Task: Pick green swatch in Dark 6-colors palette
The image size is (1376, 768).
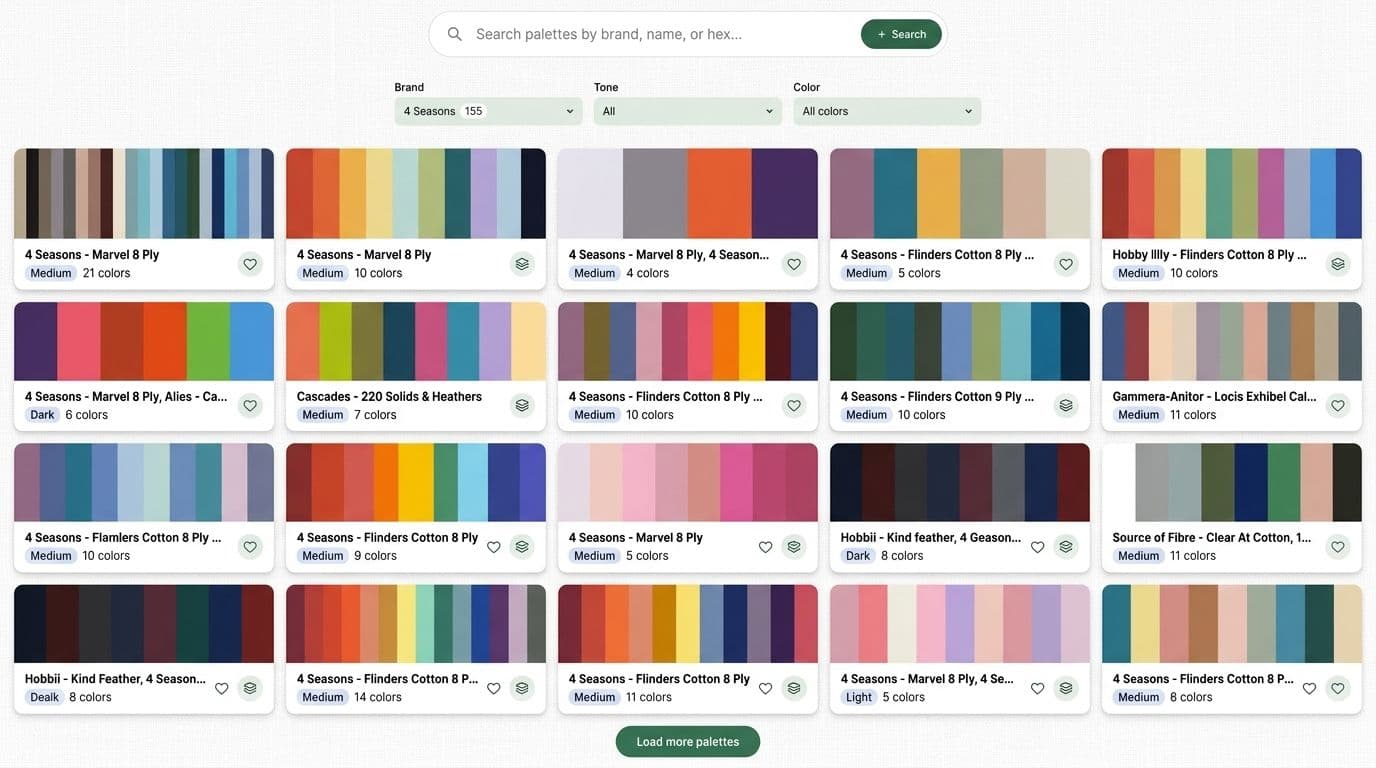Action: pos(208,341)
